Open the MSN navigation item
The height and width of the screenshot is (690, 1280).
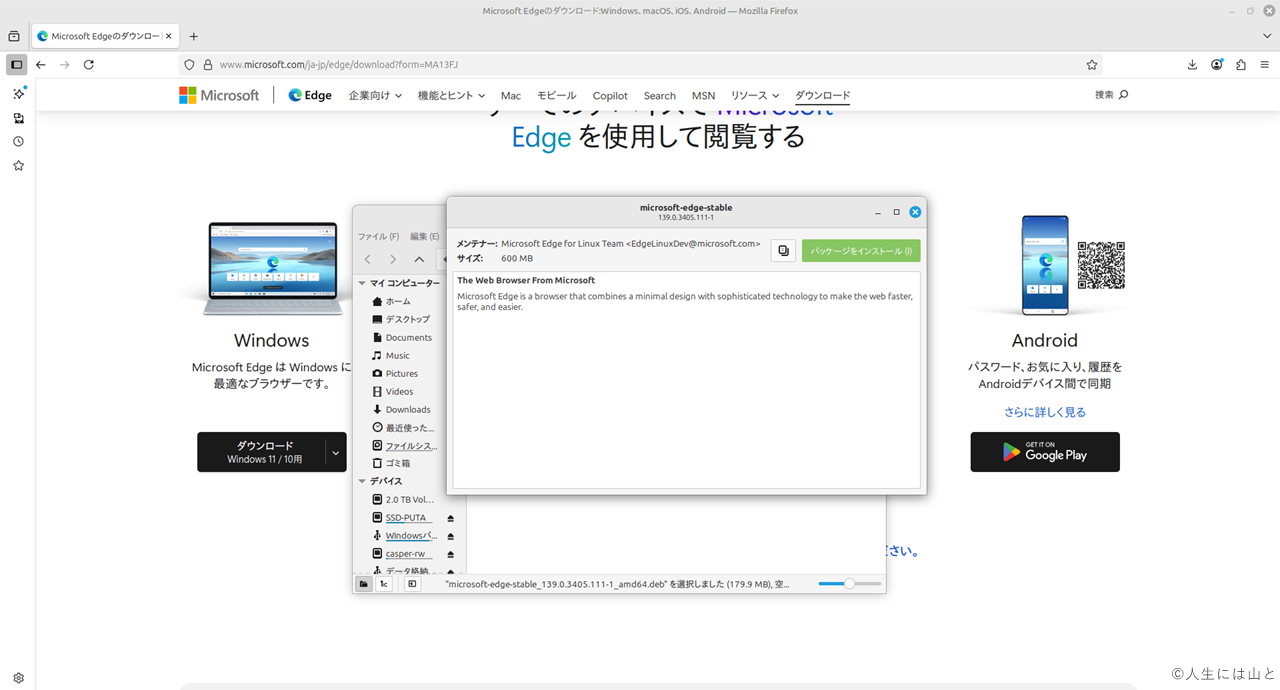tap(703, 95)
